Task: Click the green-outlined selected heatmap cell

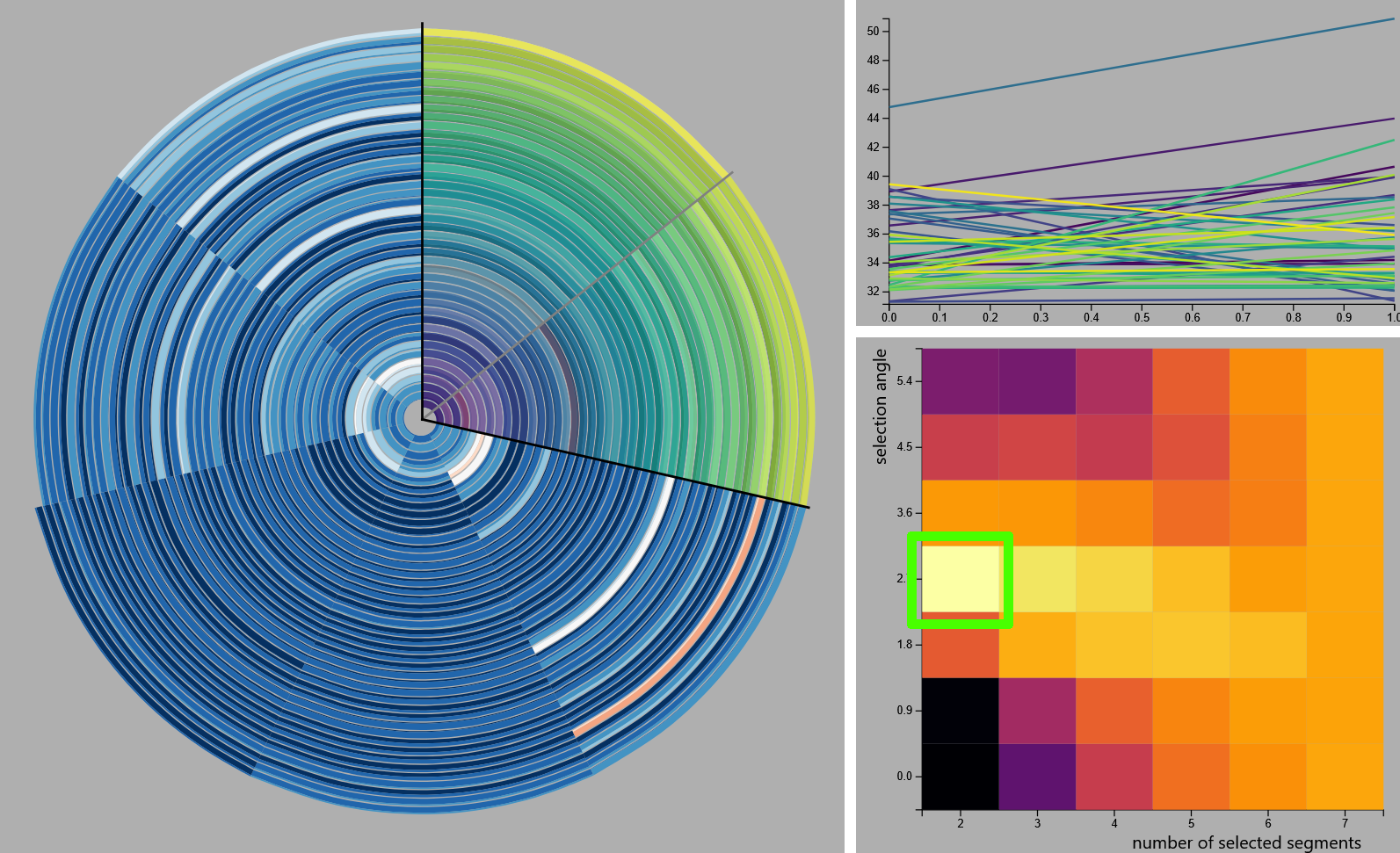Action: [x=961, y=579]
